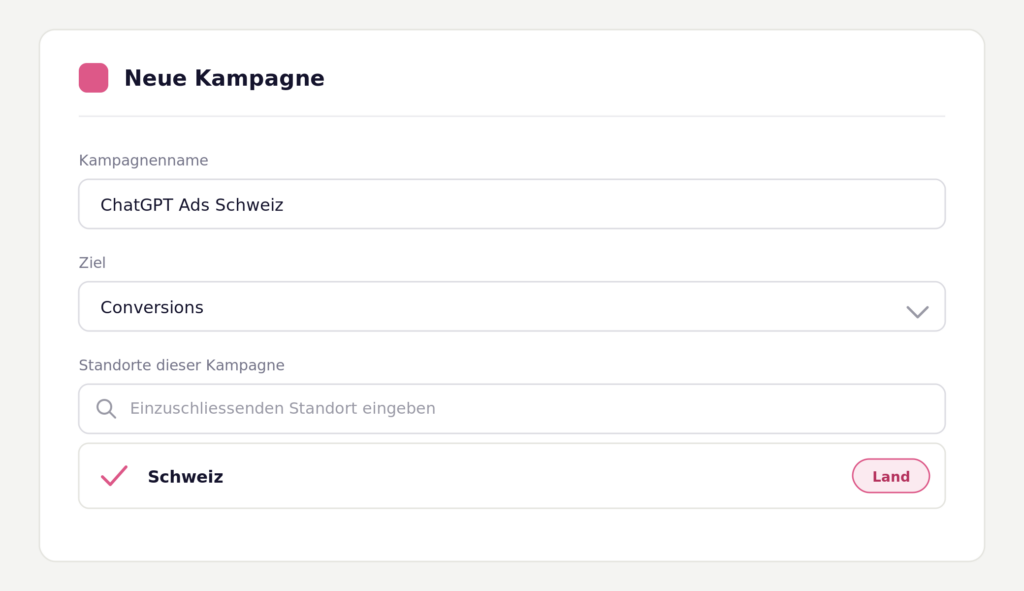
Task: Click the Neue Kampagne heading
Action: [x=224, y=78]
